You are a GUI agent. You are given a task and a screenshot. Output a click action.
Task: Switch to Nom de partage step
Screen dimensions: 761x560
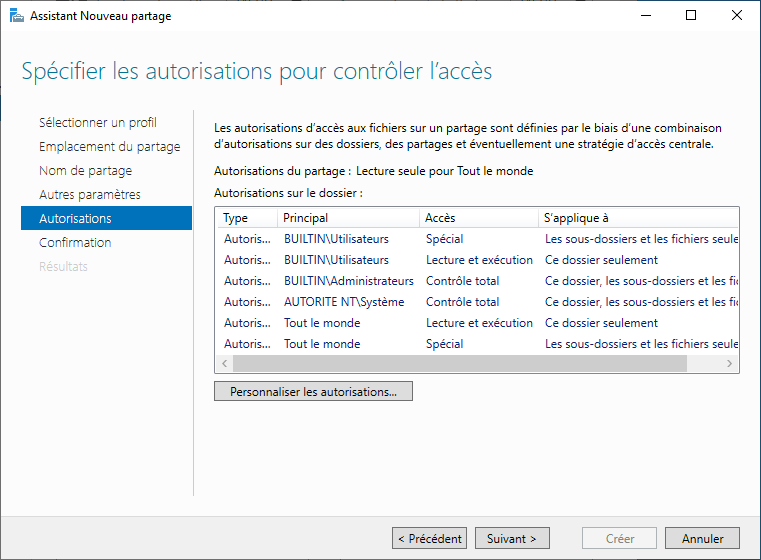coord(85,170)
